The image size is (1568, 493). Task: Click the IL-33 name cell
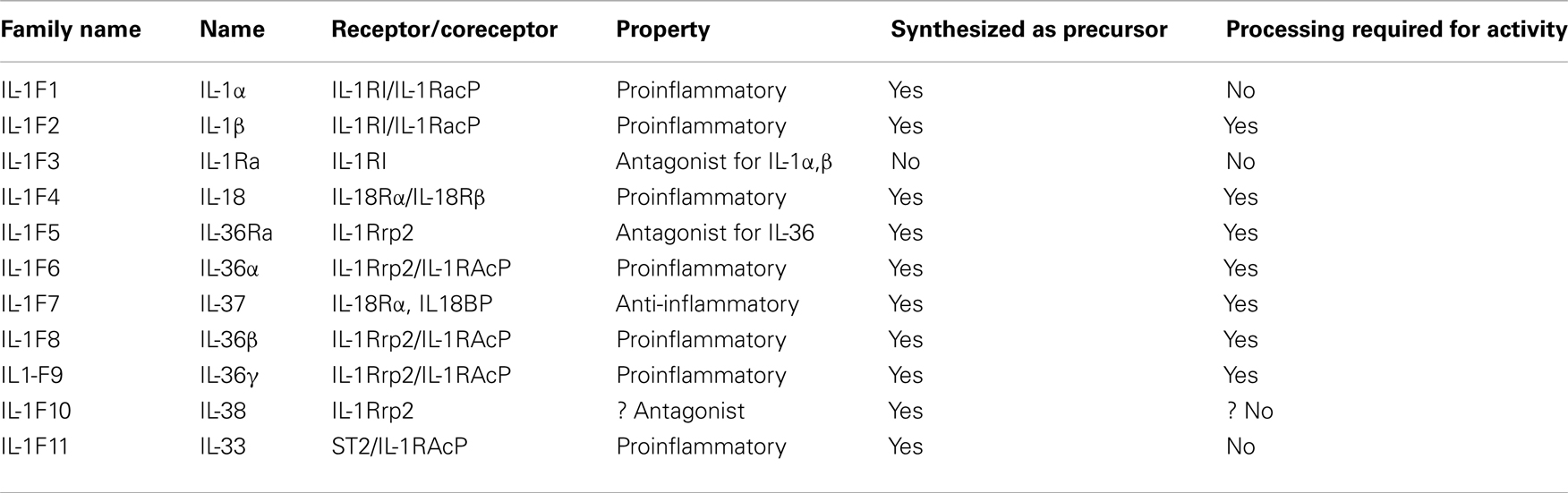click(x=223, y=446)
